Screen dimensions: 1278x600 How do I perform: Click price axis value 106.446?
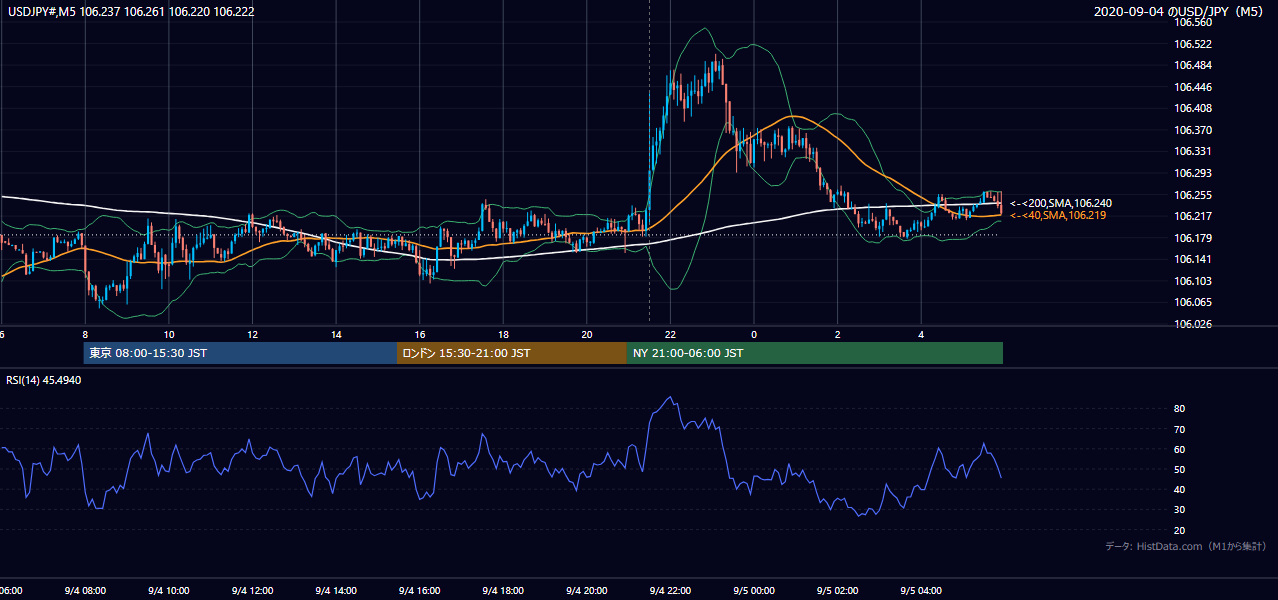pos(1194,87)
